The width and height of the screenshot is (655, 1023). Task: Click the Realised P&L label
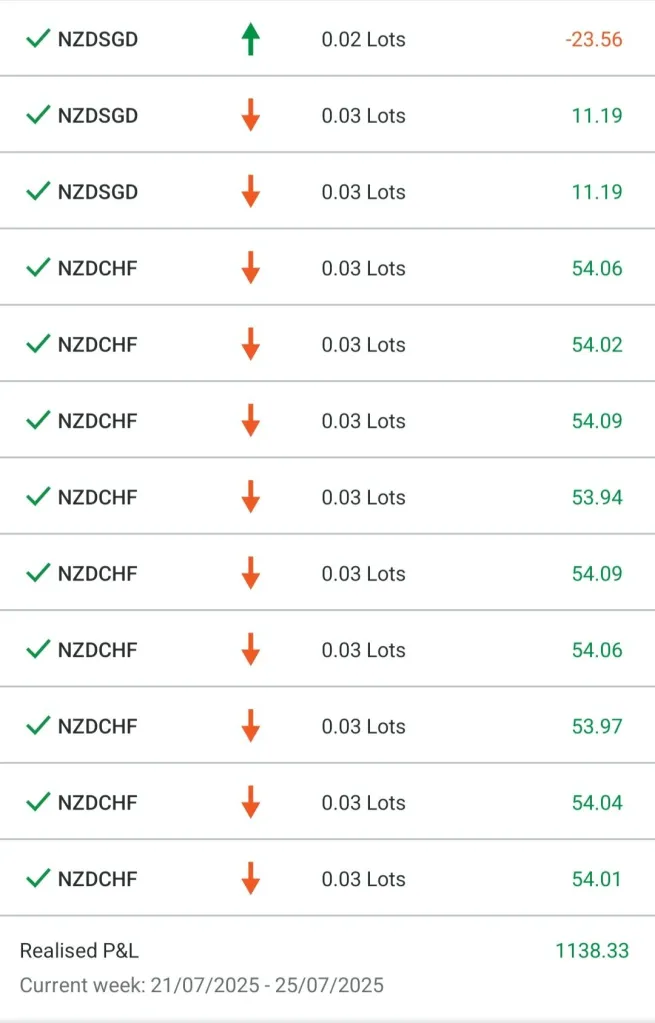[x=79, y=950]
